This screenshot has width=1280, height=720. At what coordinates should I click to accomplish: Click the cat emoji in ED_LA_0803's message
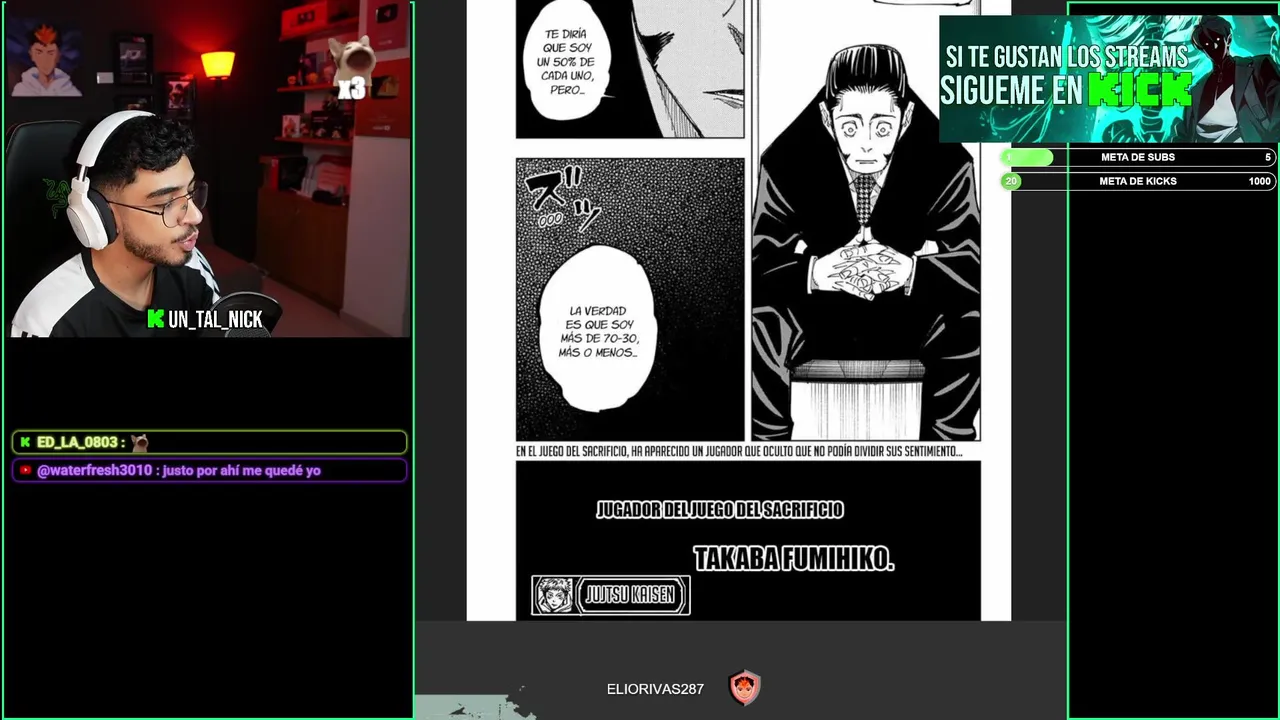[139, 442]
